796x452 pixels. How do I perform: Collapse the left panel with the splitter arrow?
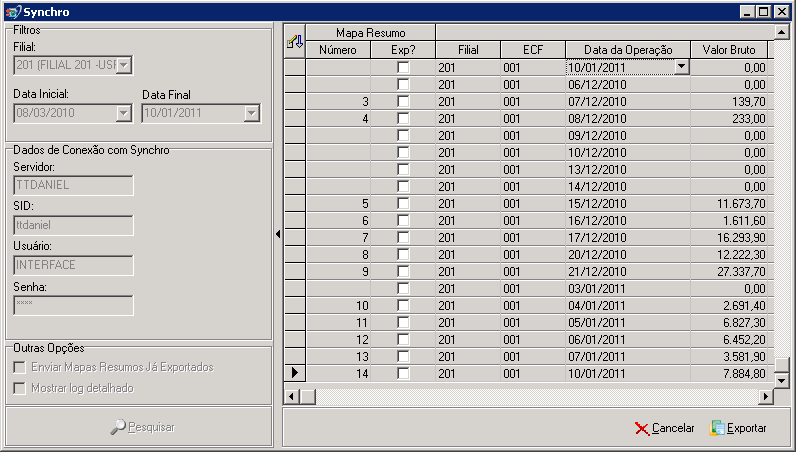pyautogui.click(x=278, y=234)
